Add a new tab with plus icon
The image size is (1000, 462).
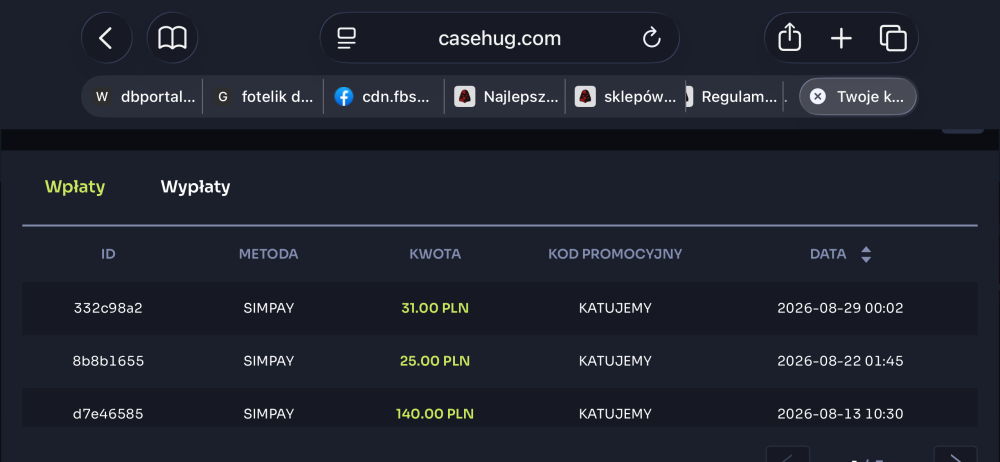click(x=841, y=38)
